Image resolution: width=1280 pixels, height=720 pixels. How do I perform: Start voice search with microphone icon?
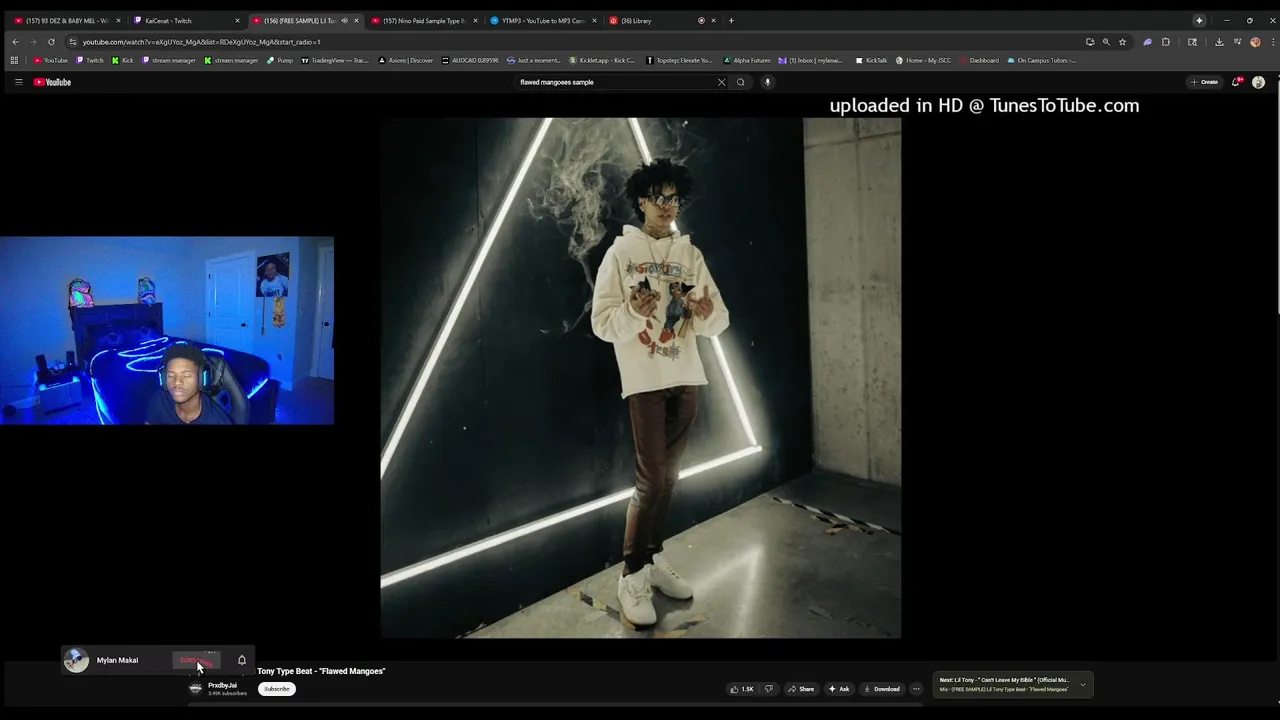pyautogui.click(x=768, y=82)
